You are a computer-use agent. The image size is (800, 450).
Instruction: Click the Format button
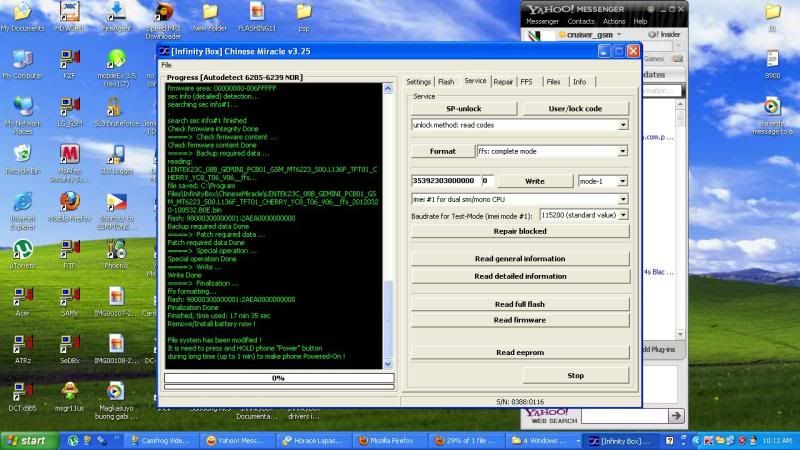tap(442, 152)
